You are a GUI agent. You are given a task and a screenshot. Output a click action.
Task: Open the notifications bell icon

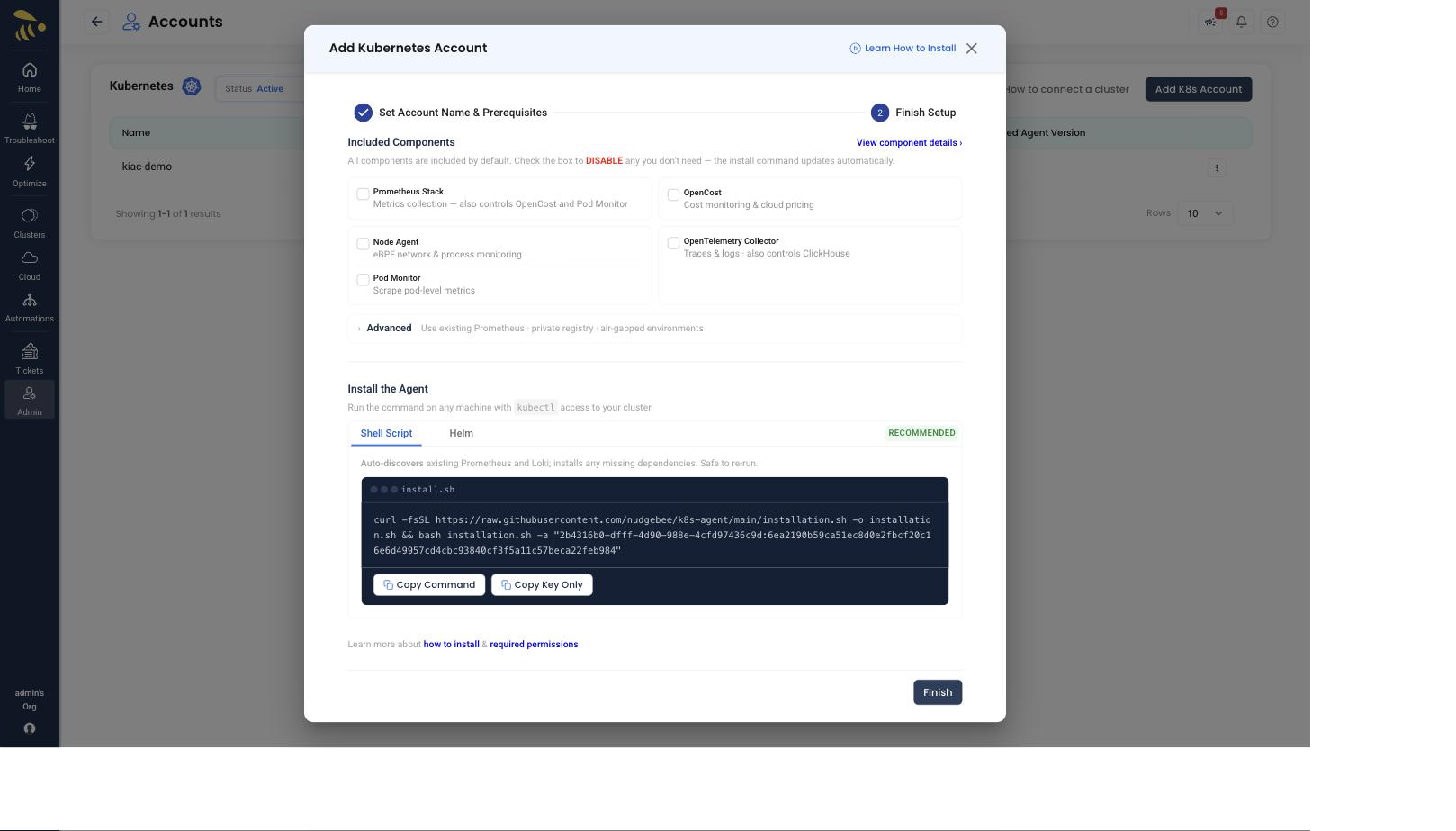(1242, 22)
